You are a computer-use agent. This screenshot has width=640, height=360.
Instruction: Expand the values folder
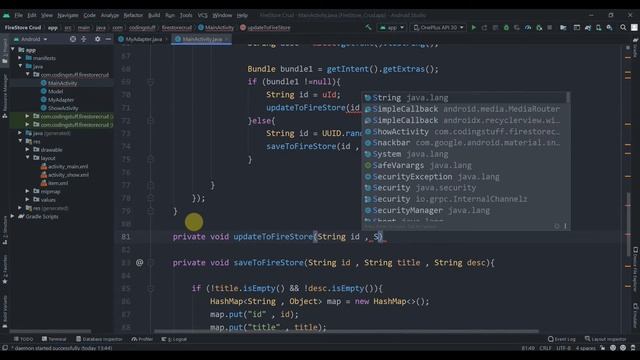pos(27,200)
